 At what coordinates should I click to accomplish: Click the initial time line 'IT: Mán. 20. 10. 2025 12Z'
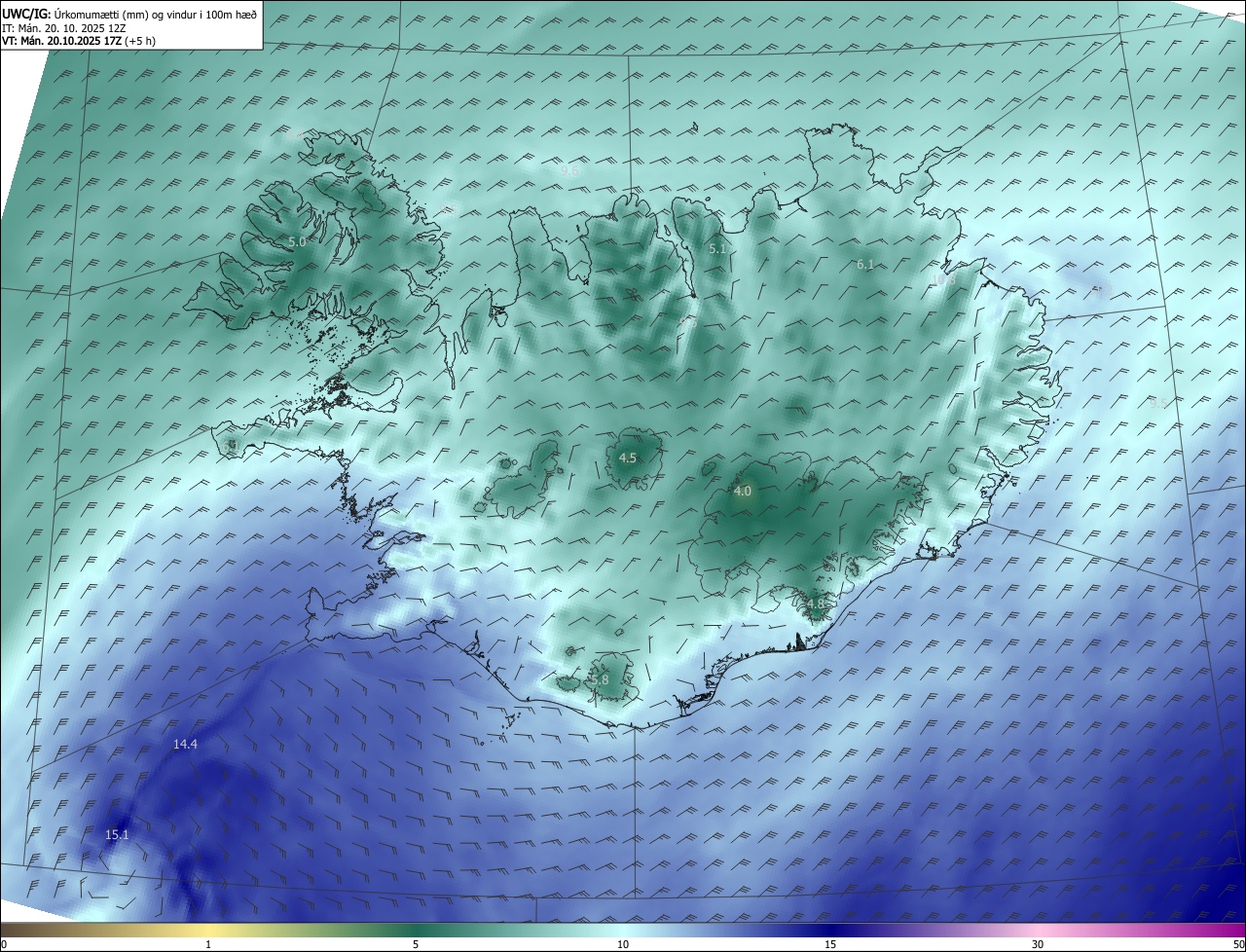point(62,28)
